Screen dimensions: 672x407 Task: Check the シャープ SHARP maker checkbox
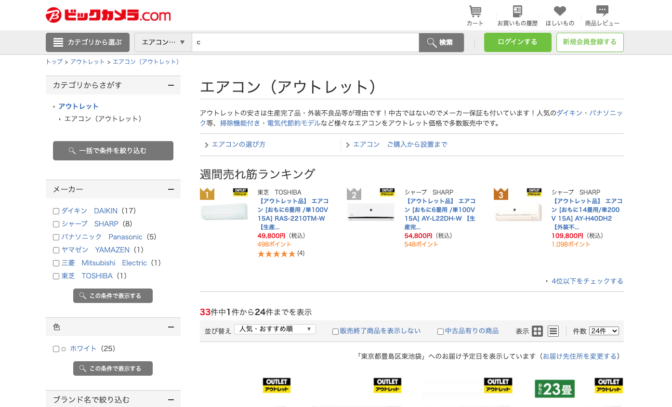(x=56, y=224)
